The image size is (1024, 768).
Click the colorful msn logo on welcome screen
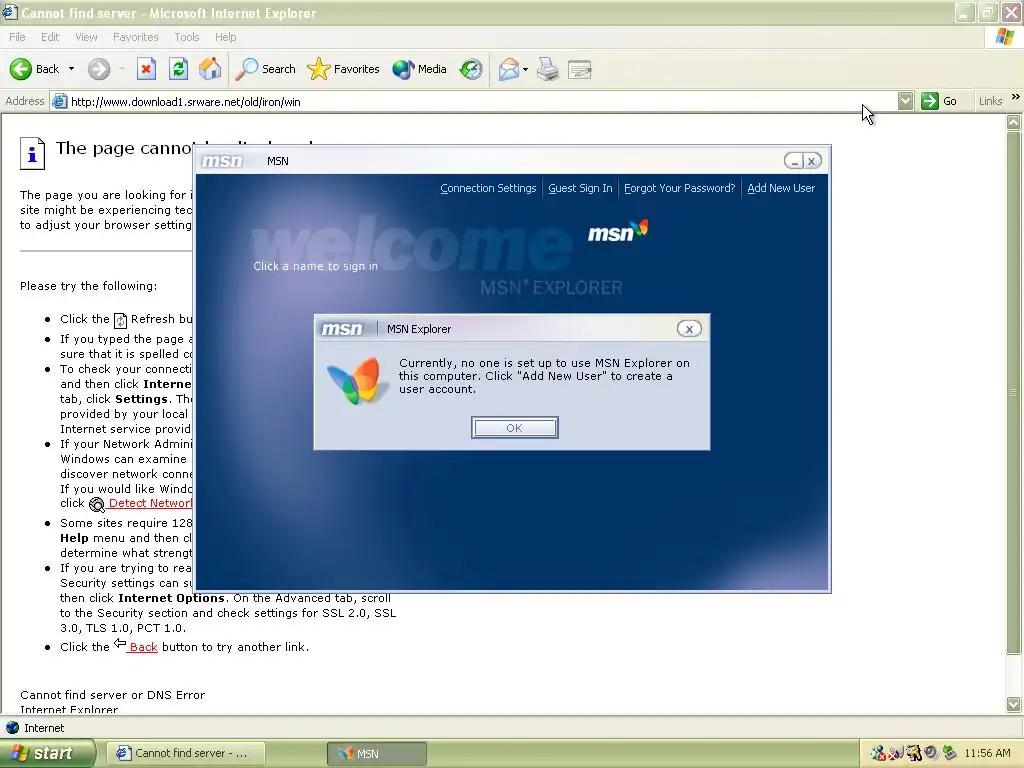pos(617,231)
